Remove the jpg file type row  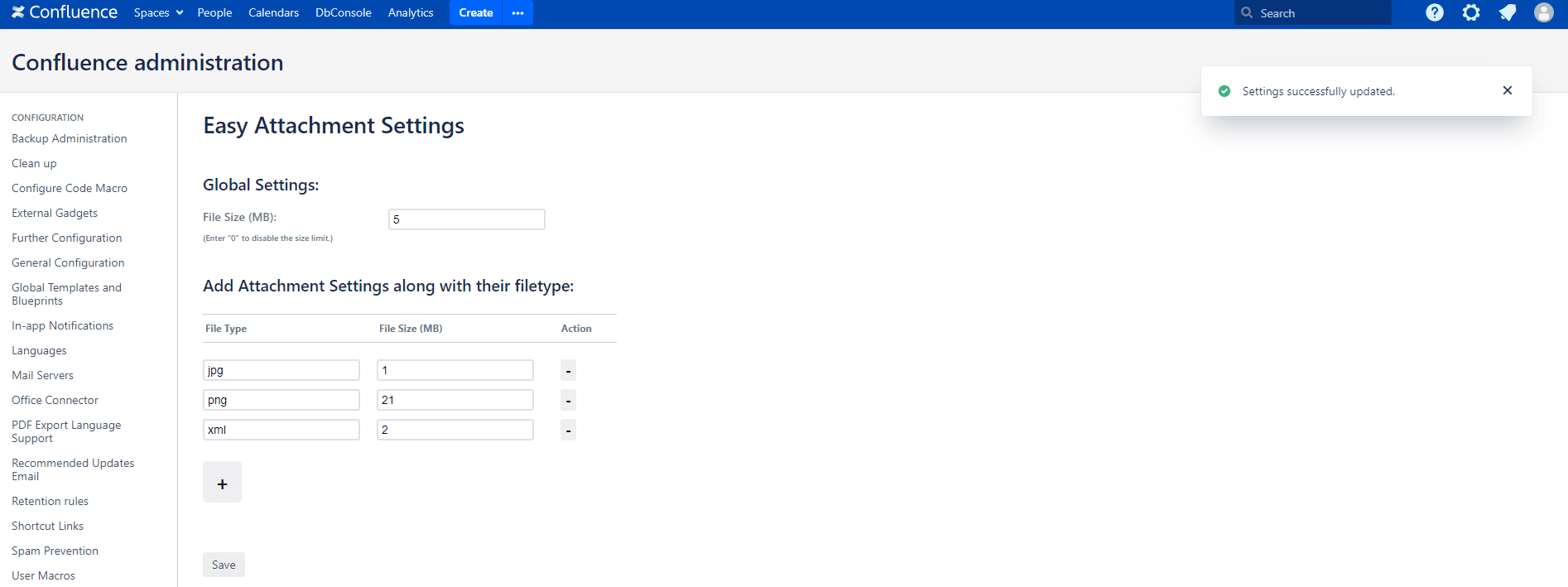click(568, 371)
